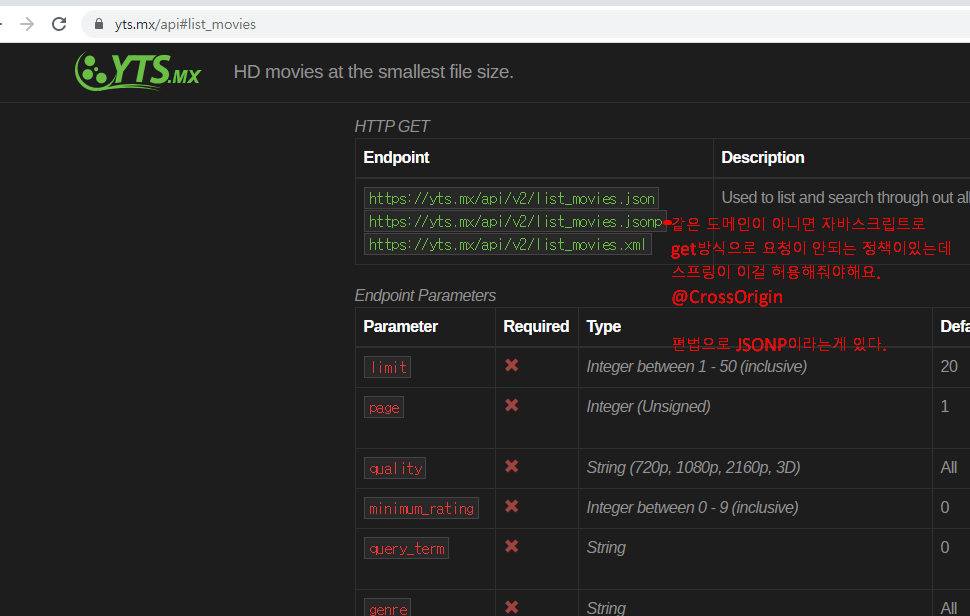Click 'Integer (Unsigned)' type text
This screenshot has height=616, width=970.
(x=648, y=407)
